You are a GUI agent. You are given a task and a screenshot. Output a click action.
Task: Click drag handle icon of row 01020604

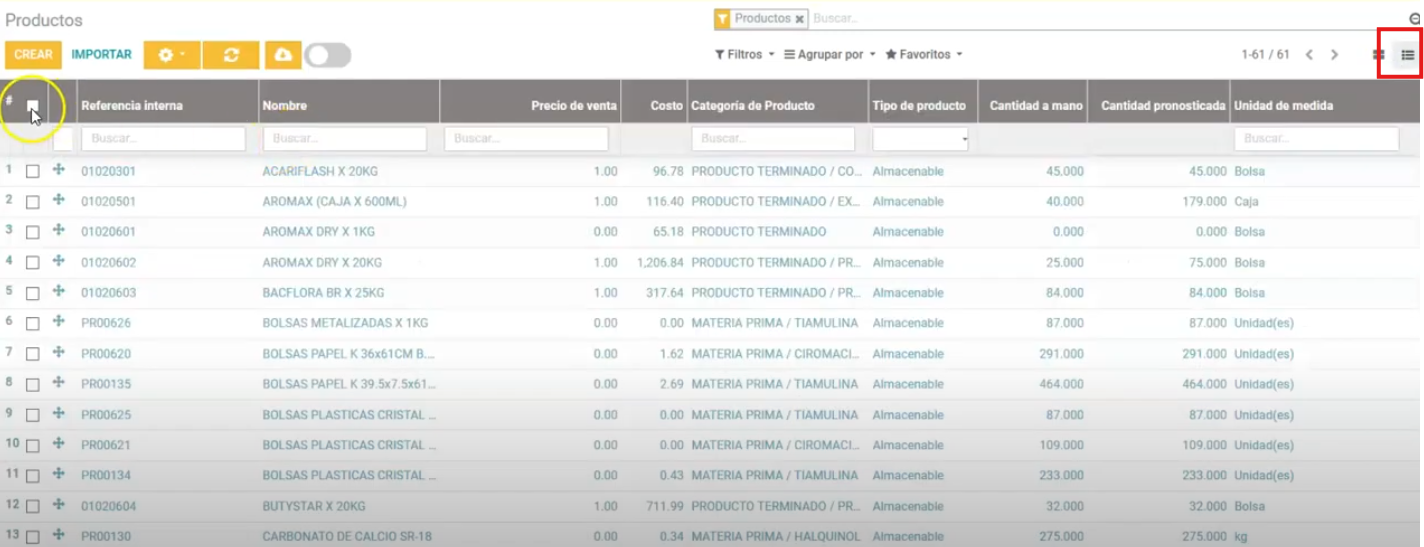click(x=59, y=504)
